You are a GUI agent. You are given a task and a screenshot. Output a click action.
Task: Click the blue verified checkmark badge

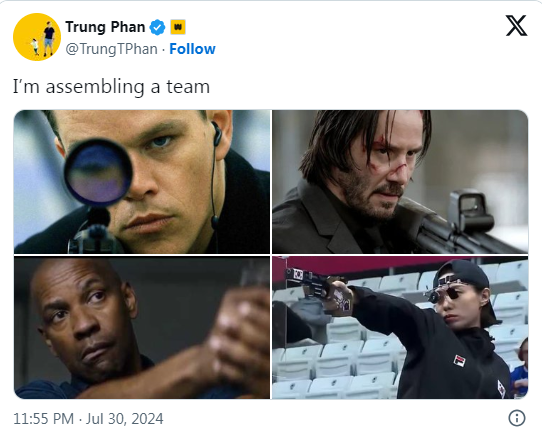[x=157, y=27]
